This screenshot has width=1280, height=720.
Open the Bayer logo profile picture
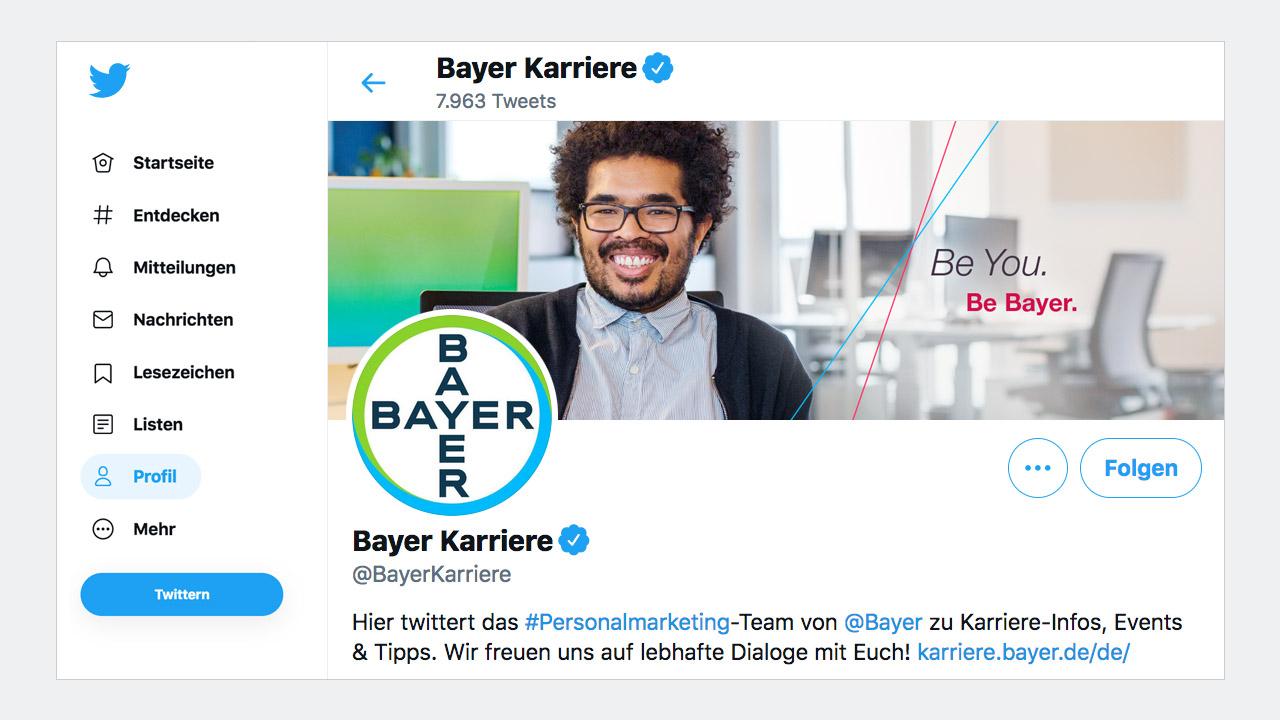point(452,414)
